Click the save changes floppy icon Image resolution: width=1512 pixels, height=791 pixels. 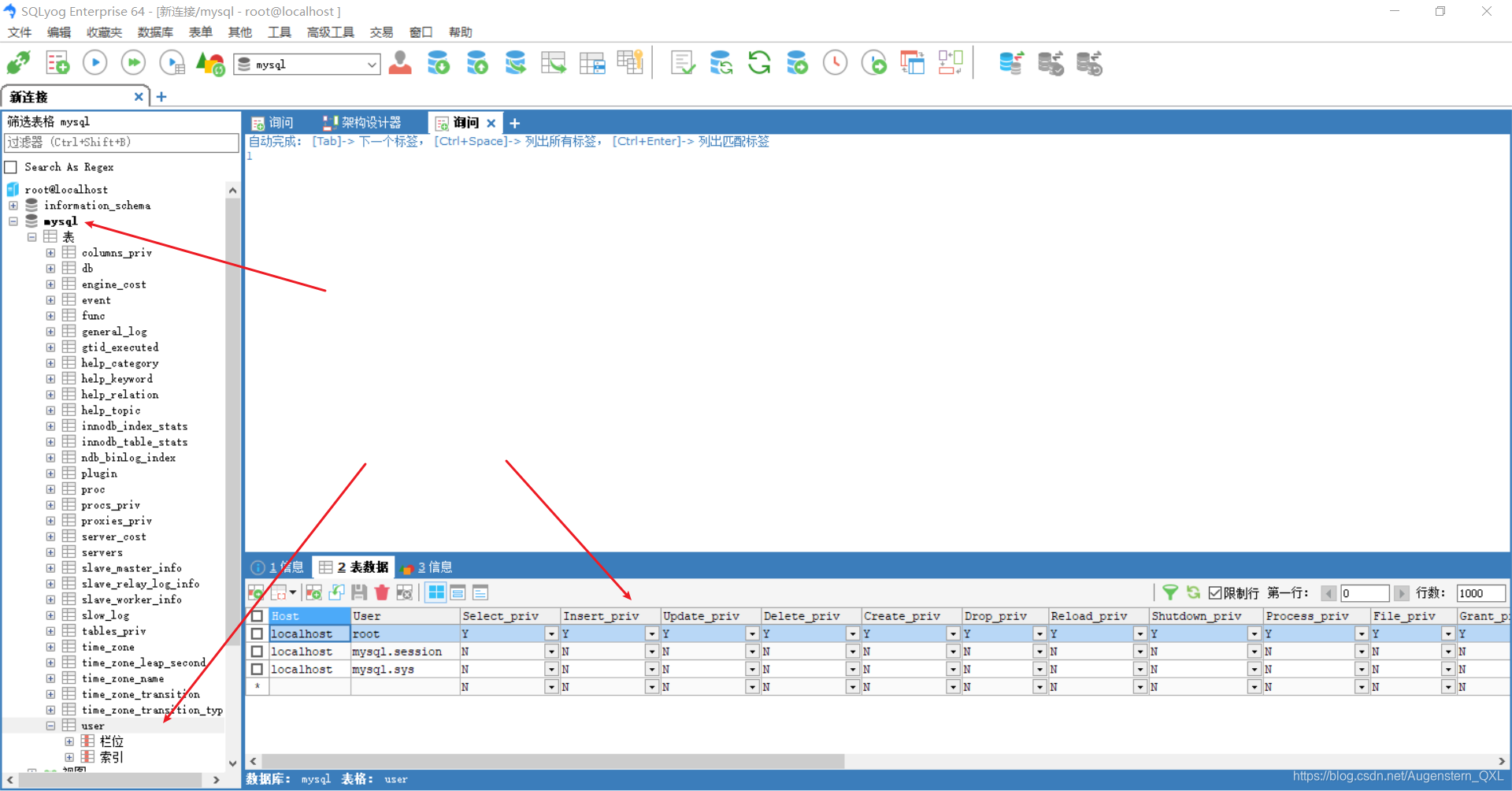359,592
